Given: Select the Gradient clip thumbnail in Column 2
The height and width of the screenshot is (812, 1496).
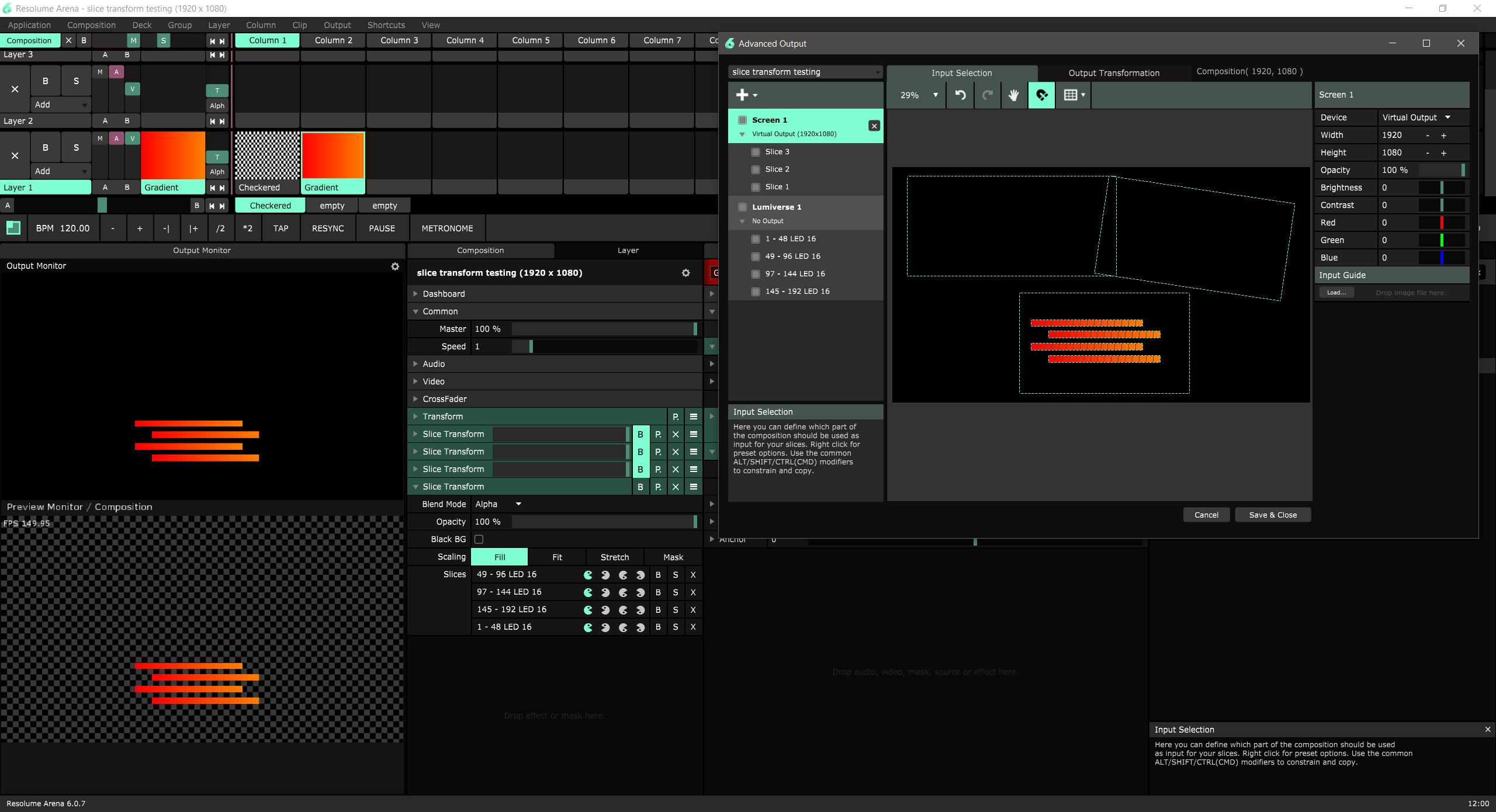Looking at the screenshot, I should tap(333, 155).
